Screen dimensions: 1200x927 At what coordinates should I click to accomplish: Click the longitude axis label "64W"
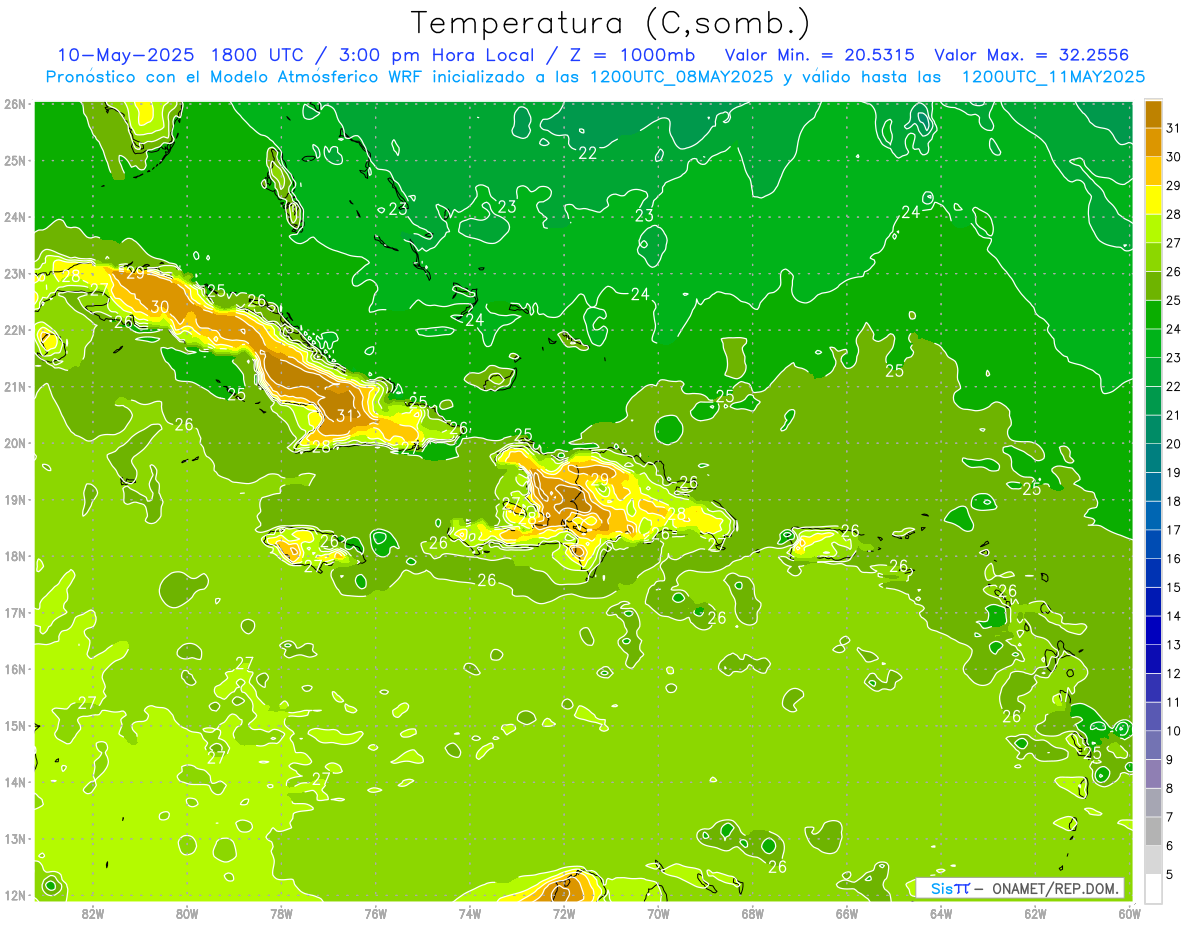(x=941, y=913)
